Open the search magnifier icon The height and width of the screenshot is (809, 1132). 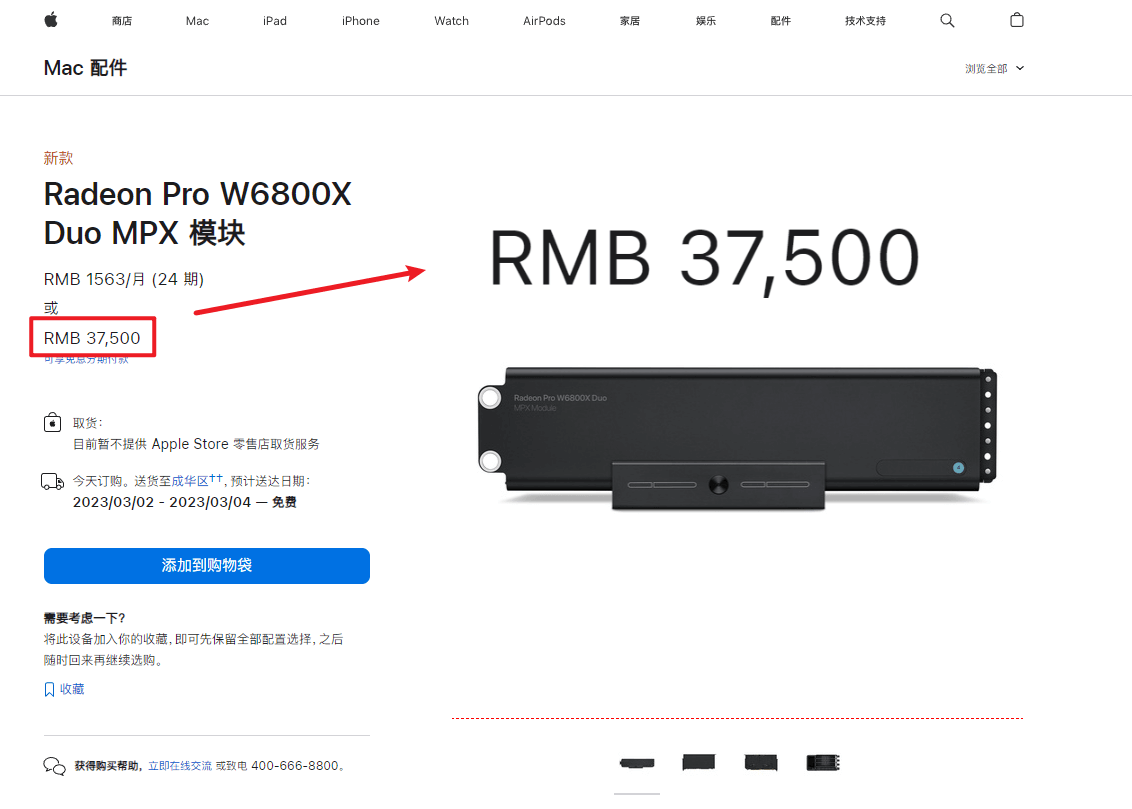pyautogui.click(x=947, y=21)
